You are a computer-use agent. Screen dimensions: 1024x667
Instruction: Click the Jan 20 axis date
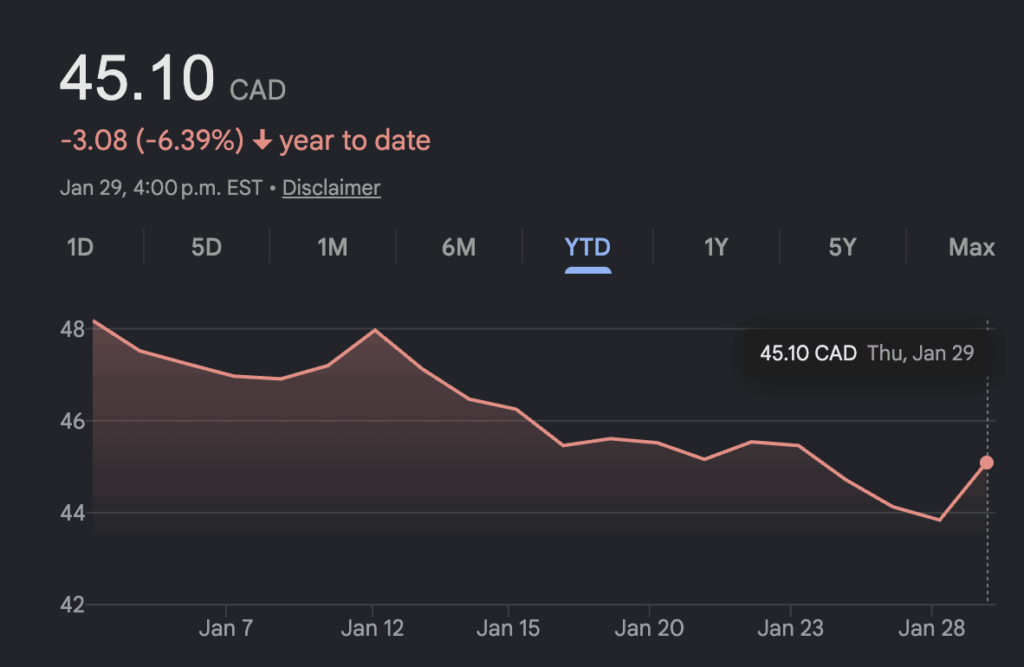[x=650, y=629]
